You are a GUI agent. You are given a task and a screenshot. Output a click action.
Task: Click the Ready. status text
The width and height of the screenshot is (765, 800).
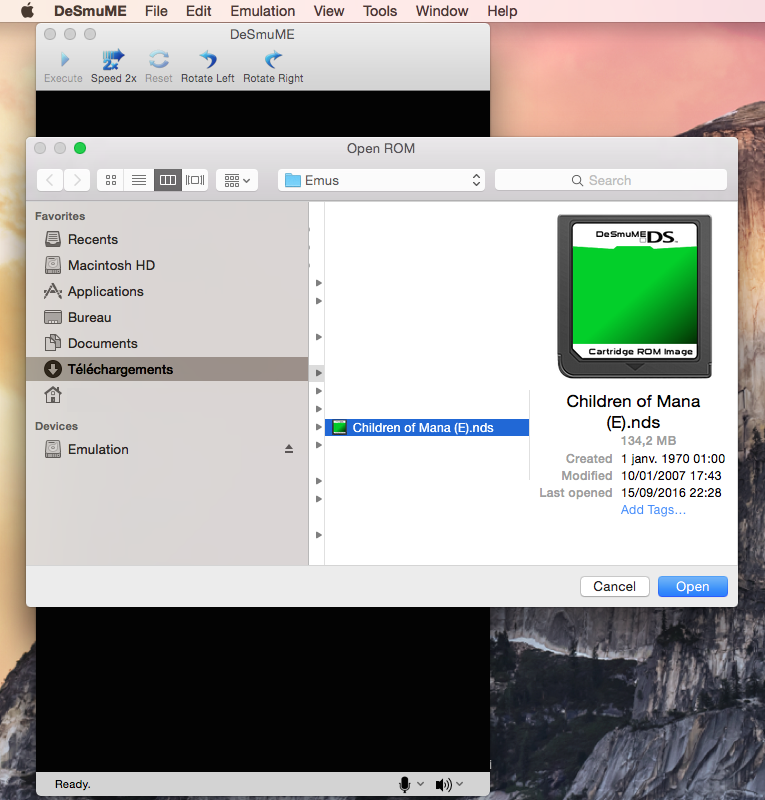[x=72, y=784]
